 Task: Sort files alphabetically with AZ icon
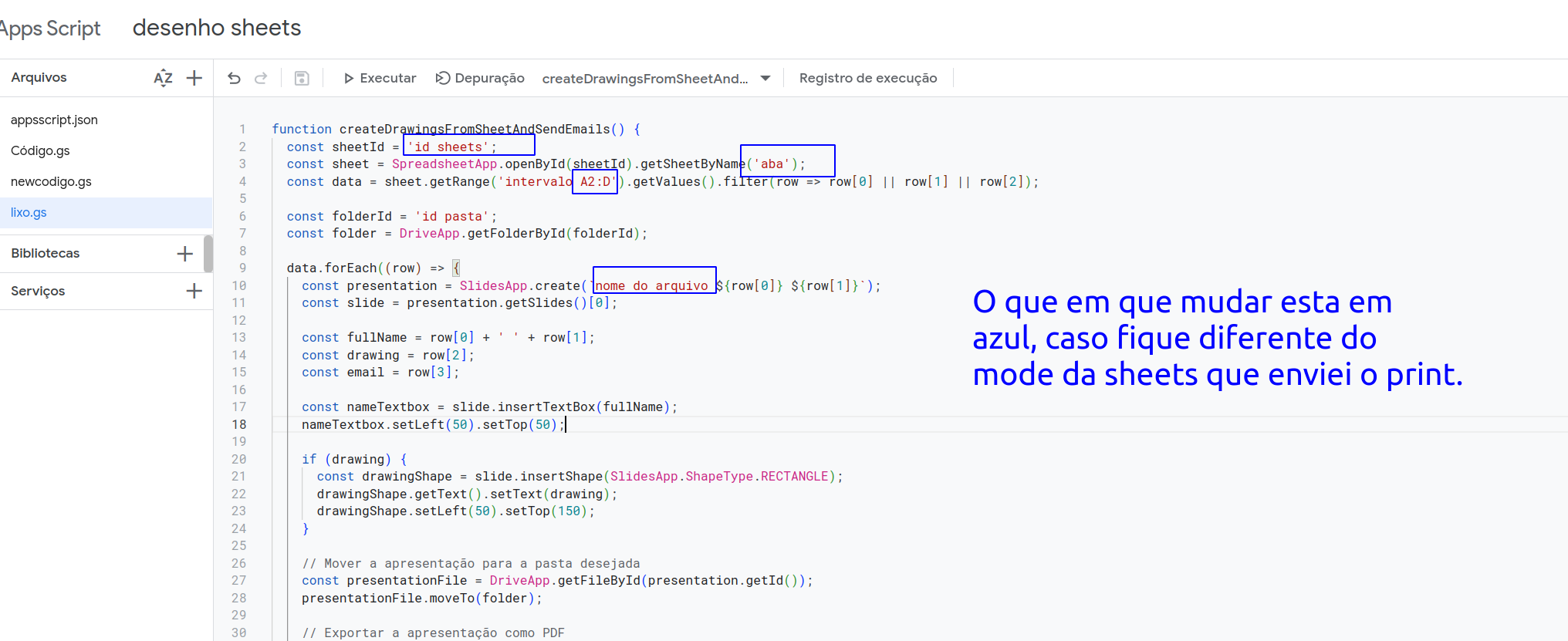(x=163, y=78)
